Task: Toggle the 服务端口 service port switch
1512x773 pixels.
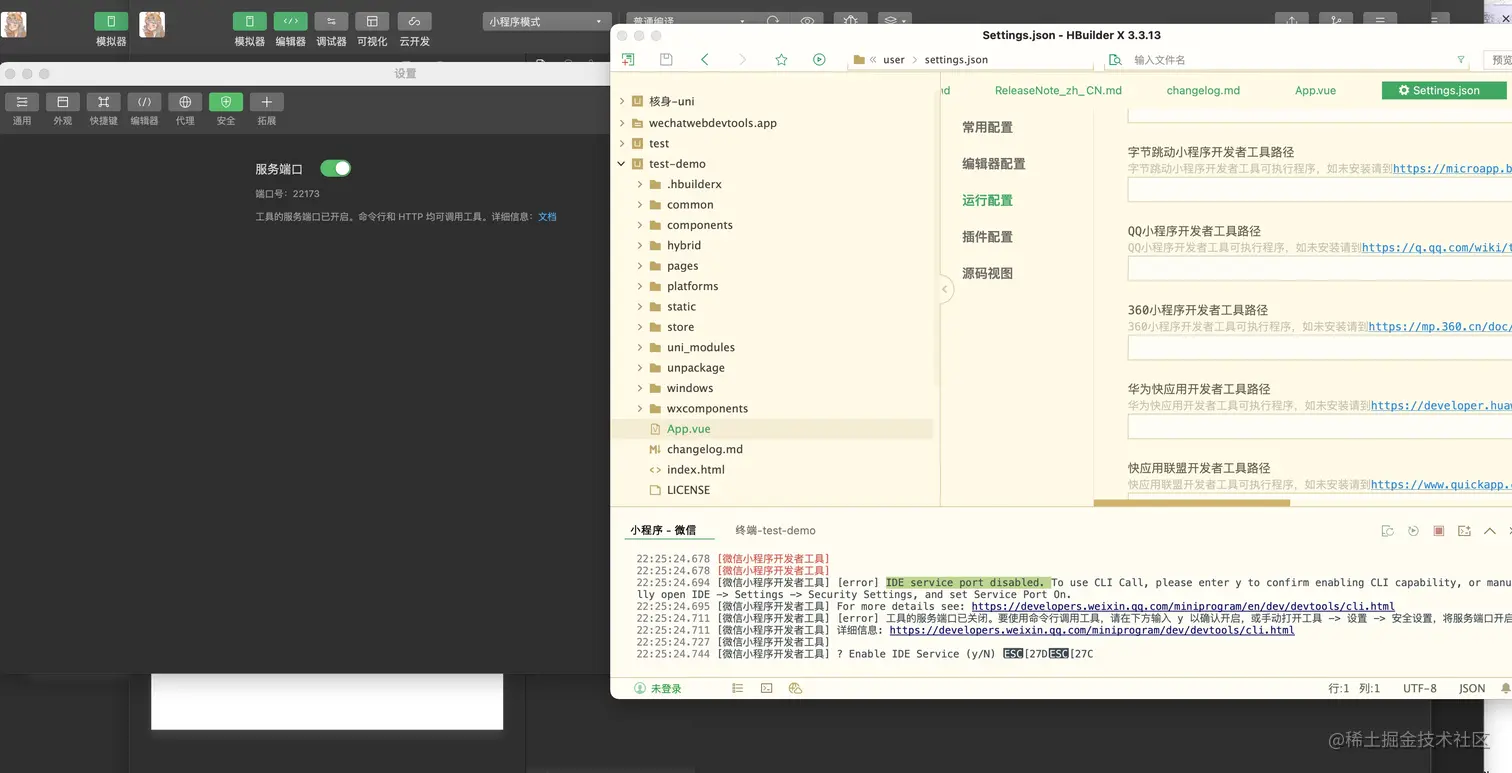Action: pos(335,168)
